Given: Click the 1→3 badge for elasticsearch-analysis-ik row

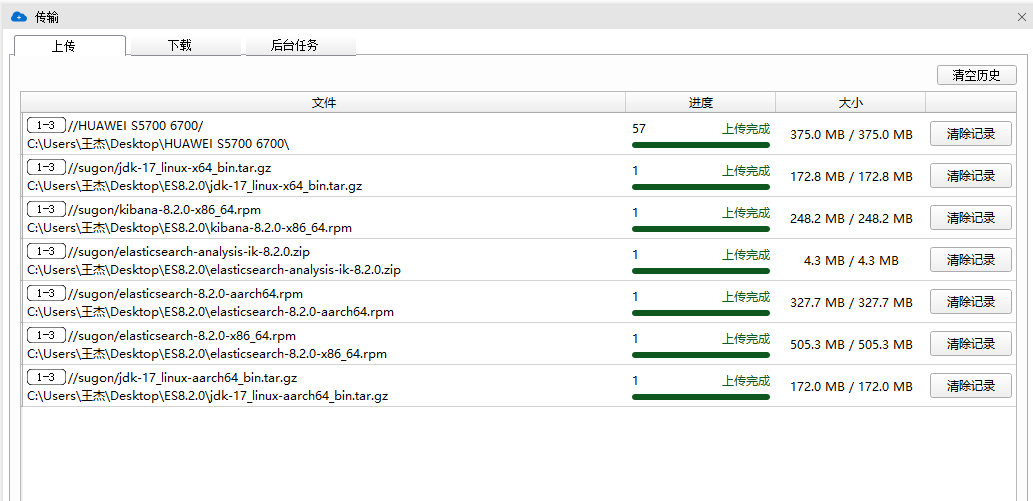Looking at the screenshot, I should [46, 251].
